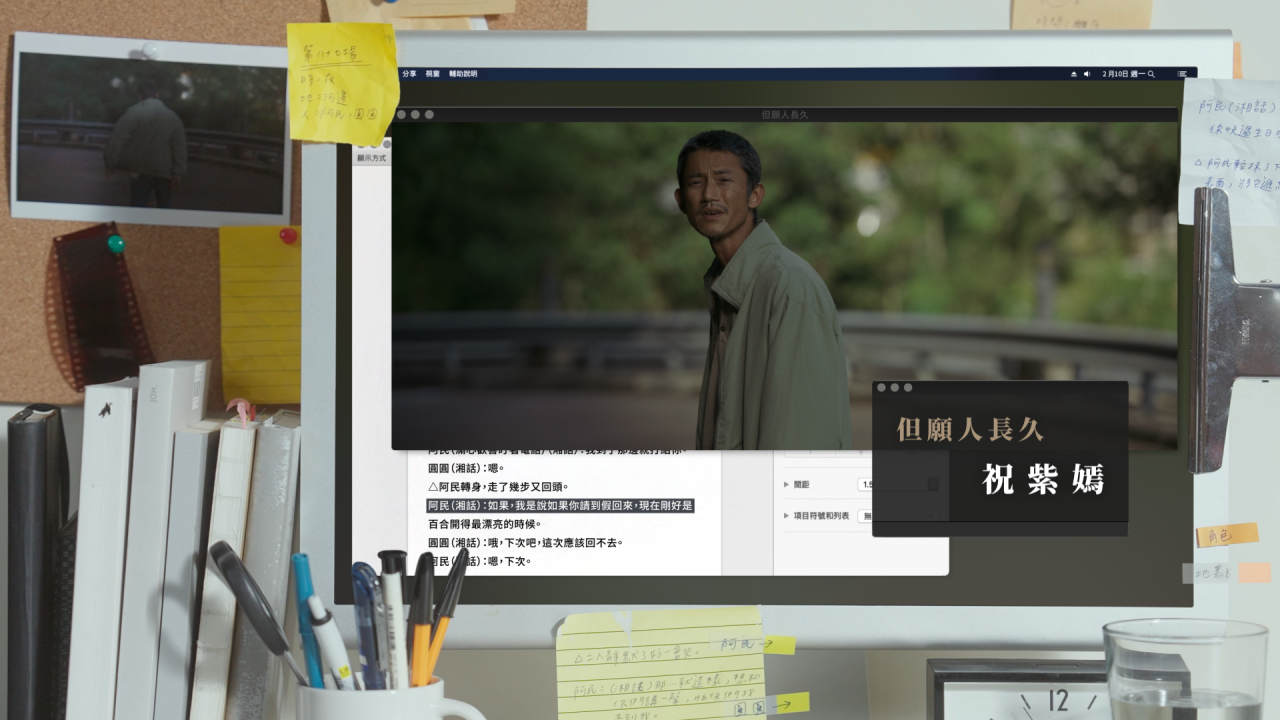
Task: Click the line 圓圓(湘話):哦,下次吧
Action: click(x=525, y=543)
